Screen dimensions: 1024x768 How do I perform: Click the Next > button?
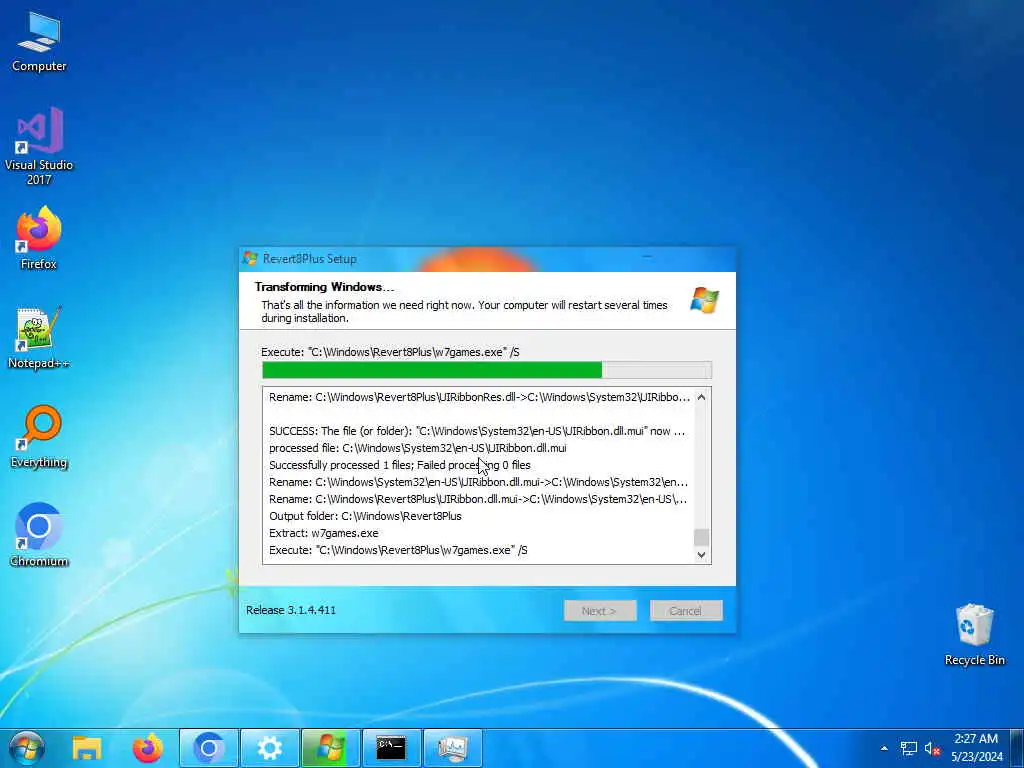(x=600, y=611)
